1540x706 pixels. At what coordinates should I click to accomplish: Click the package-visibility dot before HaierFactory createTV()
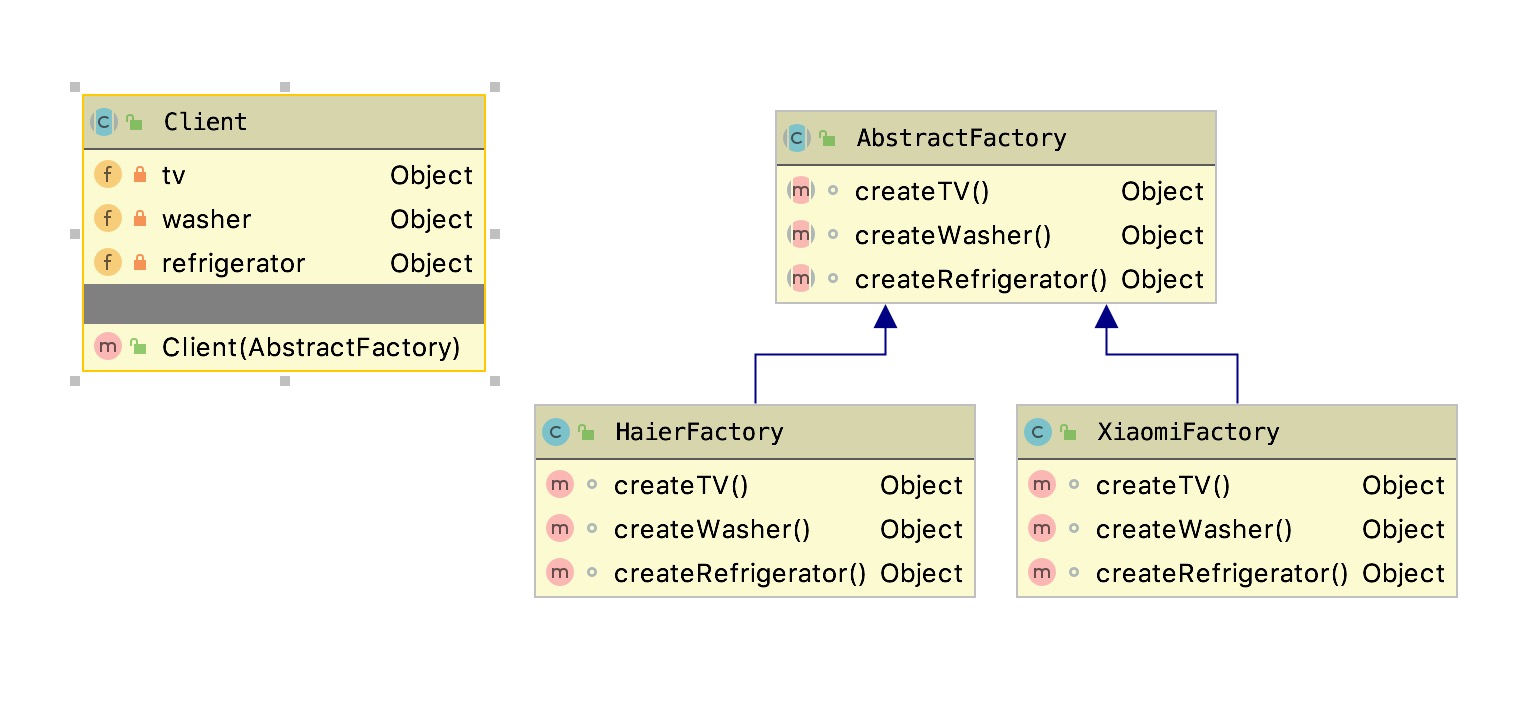pyautogui.click(x=592, y=484)
